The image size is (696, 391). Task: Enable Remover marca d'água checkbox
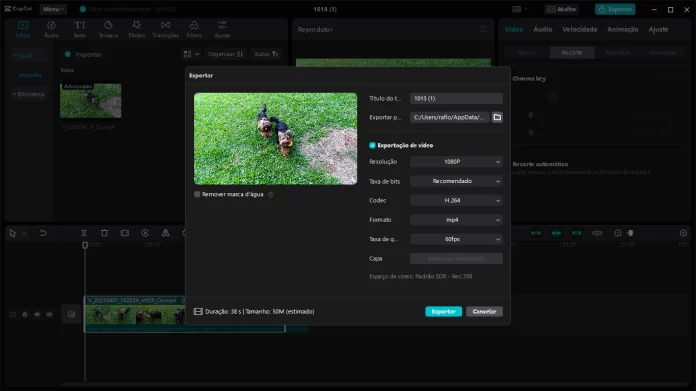pyautogui.click(x=197, y=194)
